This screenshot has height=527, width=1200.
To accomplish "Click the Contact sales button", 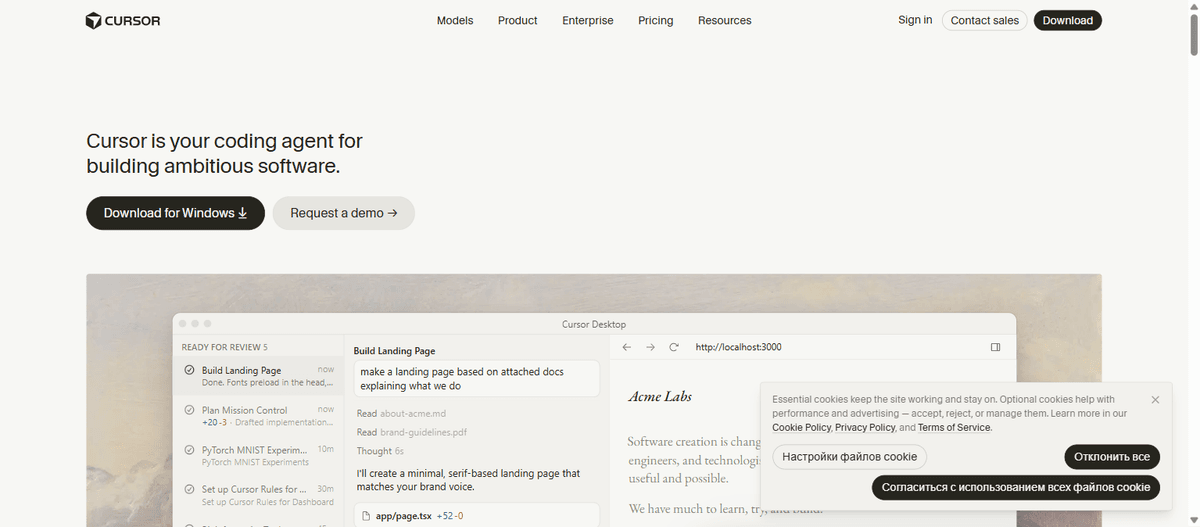I will click(x=985, y=20).
